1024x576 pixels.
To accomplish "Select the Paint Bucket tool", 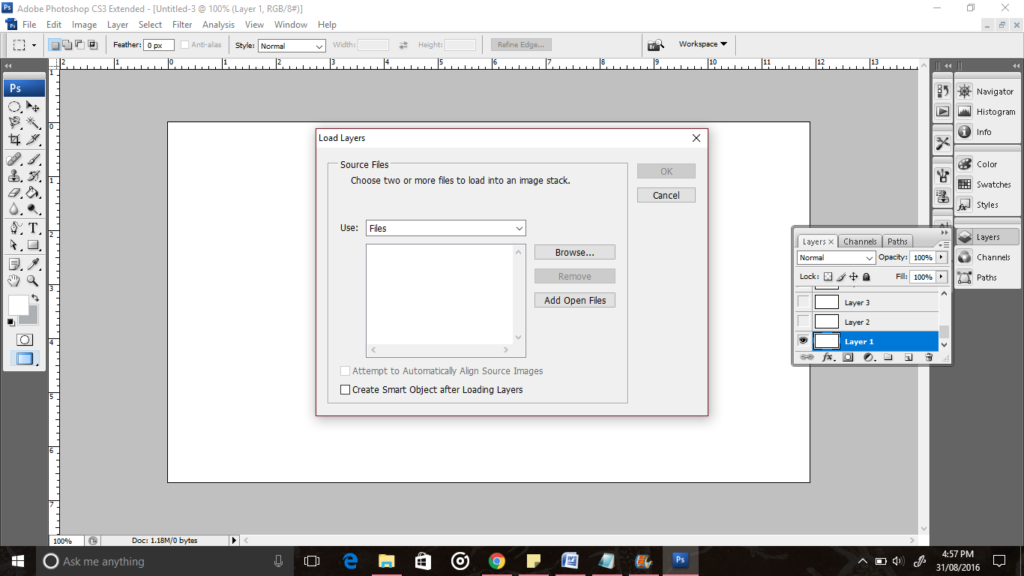I will [x=33, y=193].
